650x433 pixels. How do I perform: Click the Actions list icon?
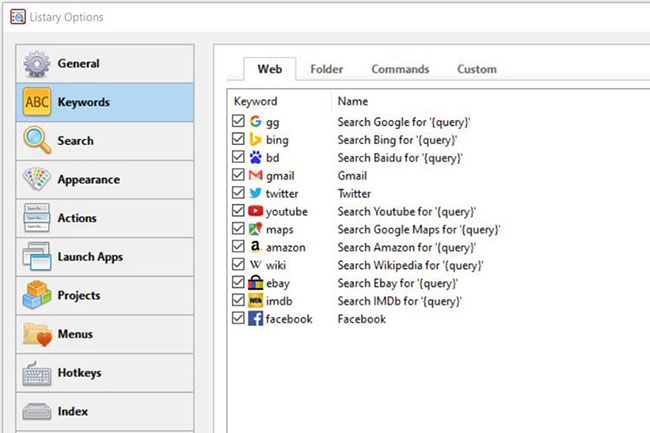[36, 218]
